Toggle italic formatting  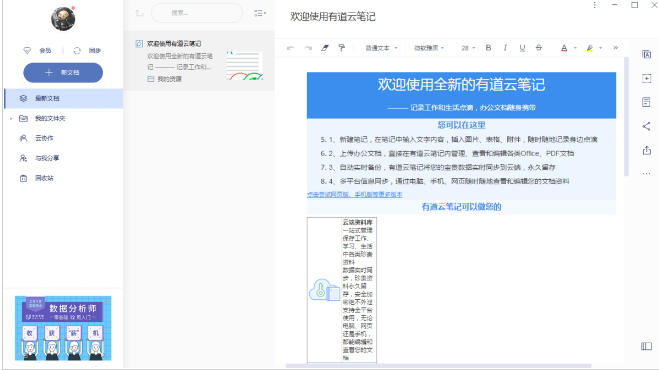click(505, 48)
